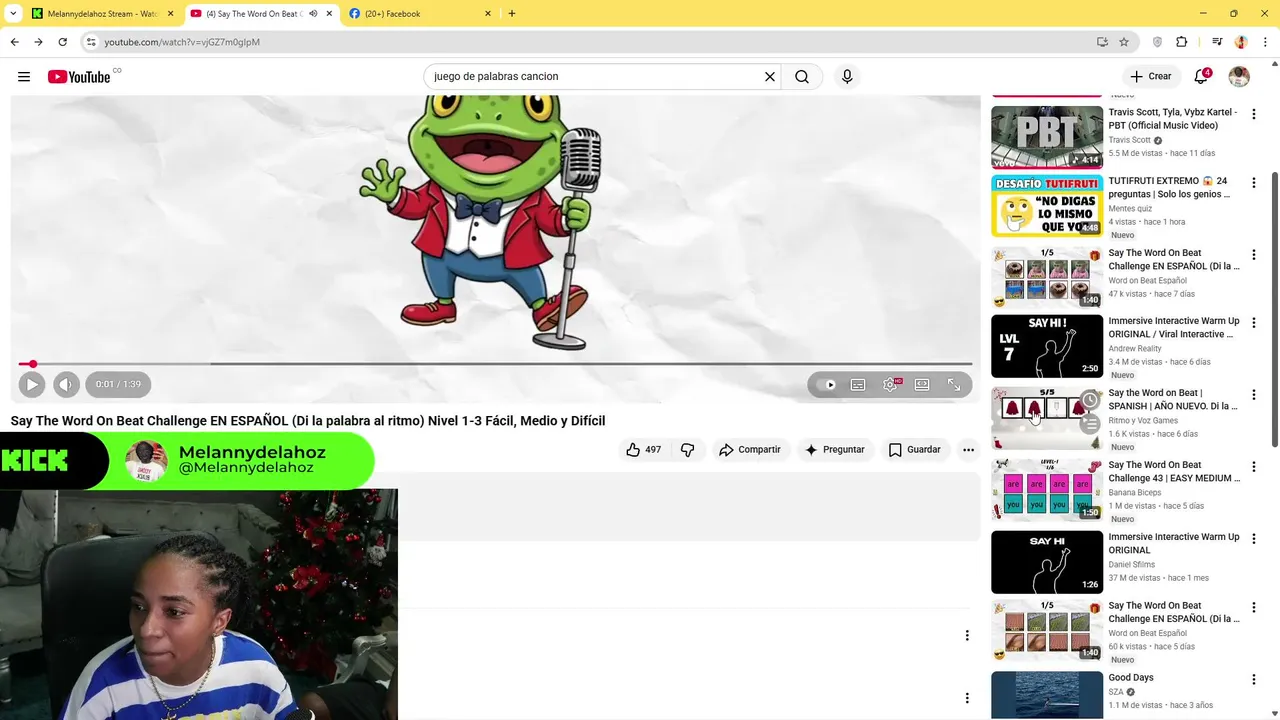Open the notifications bell
The width and height of the screenshot is (1280, 720).
1202,77
